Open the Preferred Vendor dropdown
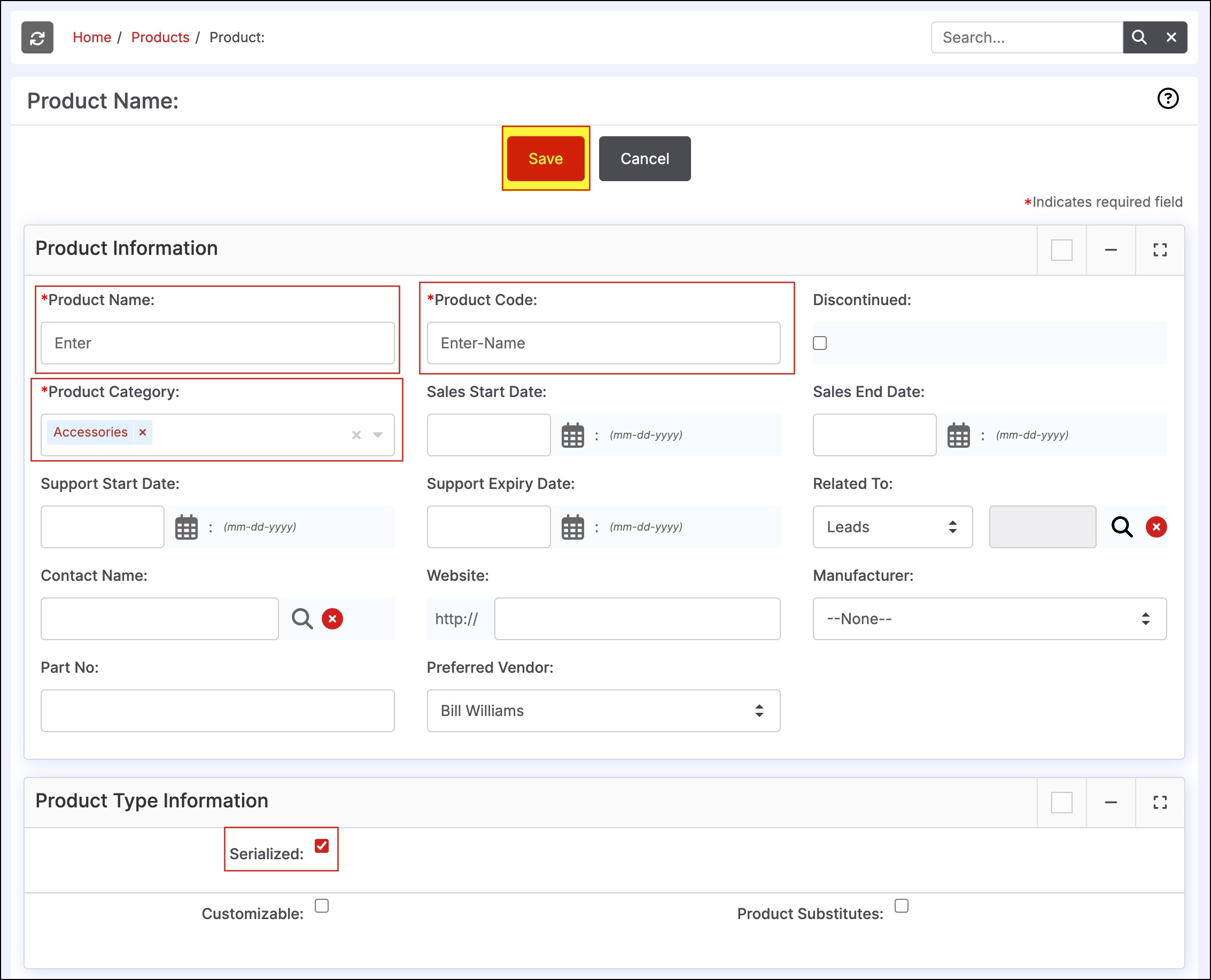1211x980 pixels. click(603, 711)
